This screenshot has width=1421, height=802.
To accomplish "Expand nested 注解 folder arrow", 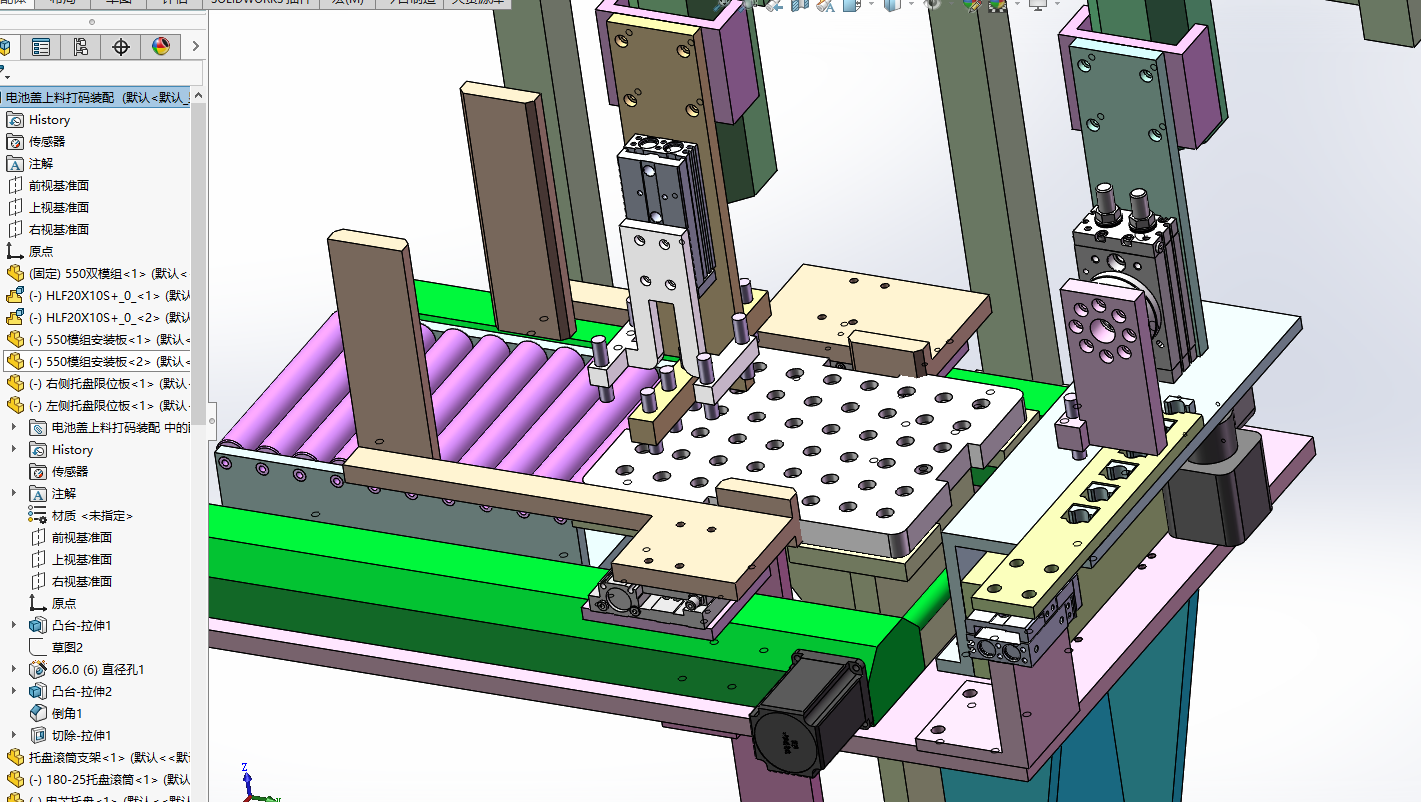I will tap(14, 493).
